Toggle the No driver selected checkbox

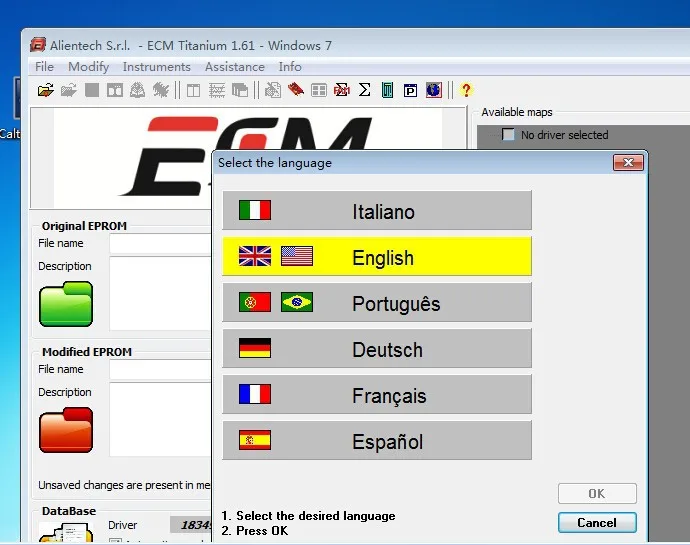tap(508, 134)
